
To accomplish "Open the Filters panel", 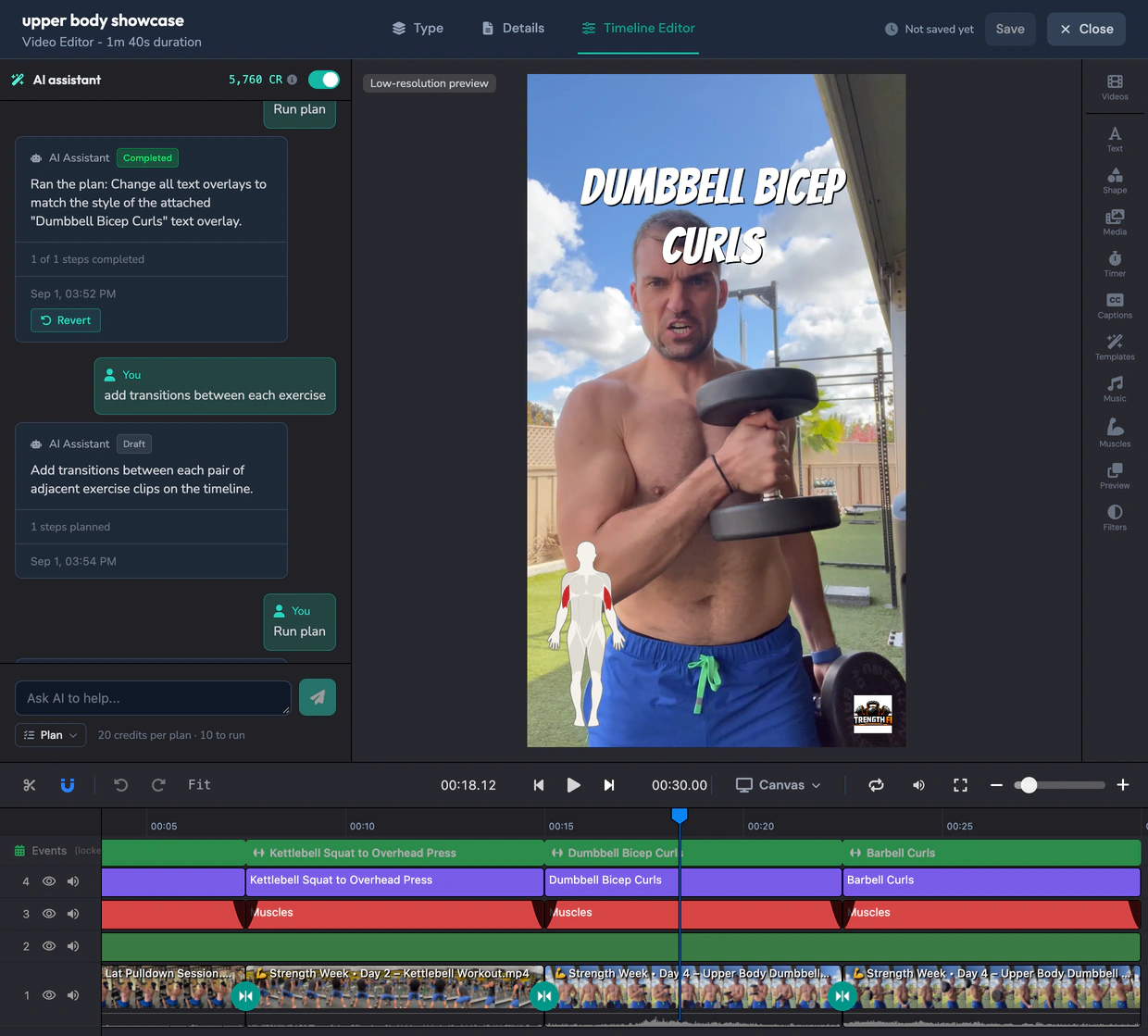I will click(x=1115, y=518).
